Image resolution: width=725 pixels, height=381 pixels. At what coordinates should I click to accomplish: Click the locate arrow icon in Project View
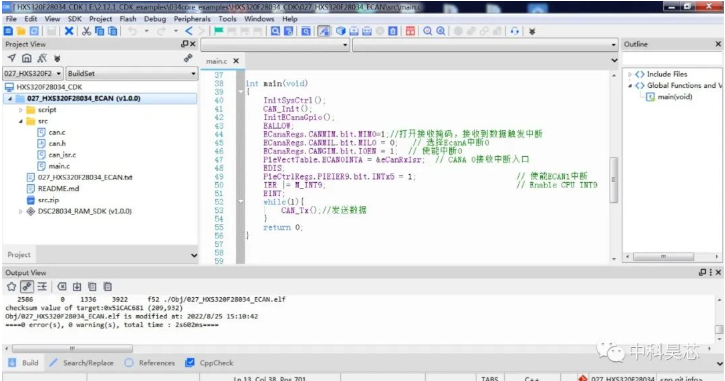(12, 58)
